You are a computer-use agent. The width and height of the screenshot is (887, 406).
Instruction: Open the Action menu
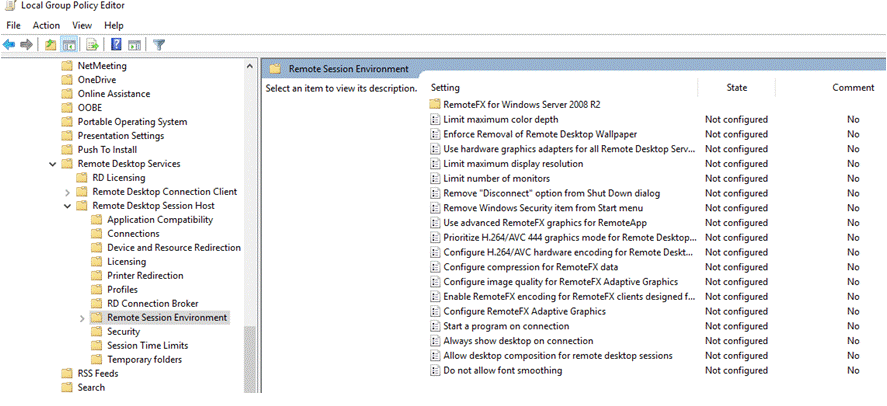tap(46, 25)
